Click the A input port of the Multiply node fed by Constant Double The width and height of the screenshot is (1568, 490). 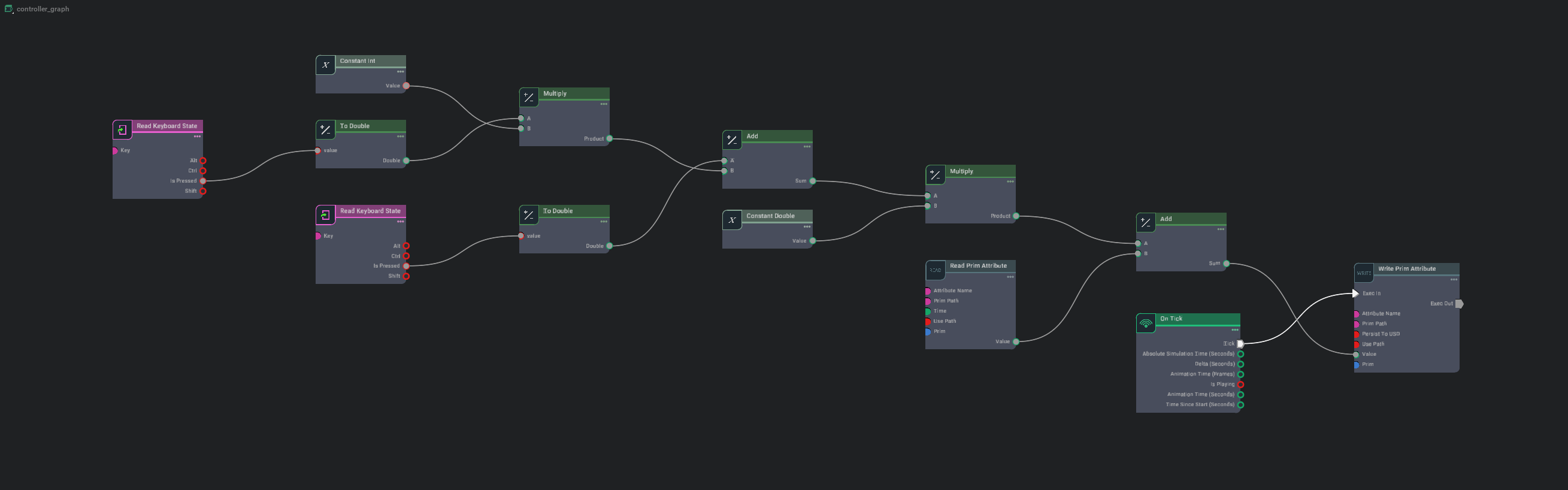[x=928, y=196]
